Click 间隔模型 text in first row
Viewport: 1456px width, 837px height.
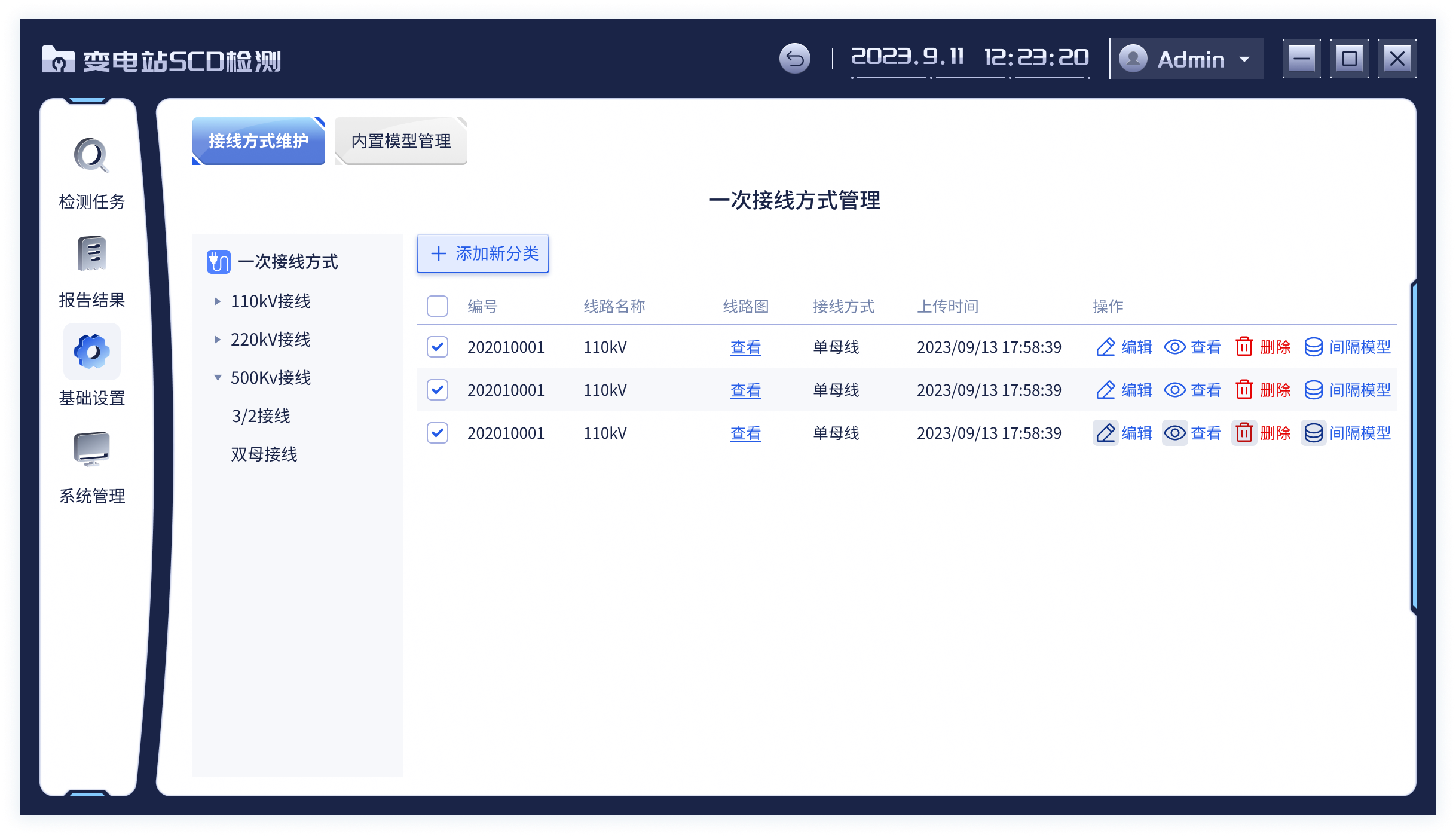(x=1360, y=347)
